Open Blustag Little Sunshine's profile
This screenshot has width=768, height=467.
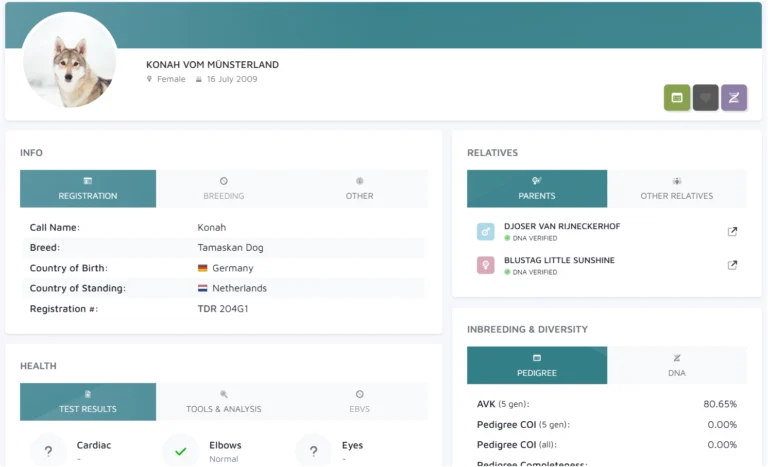(x=559, y=261)
